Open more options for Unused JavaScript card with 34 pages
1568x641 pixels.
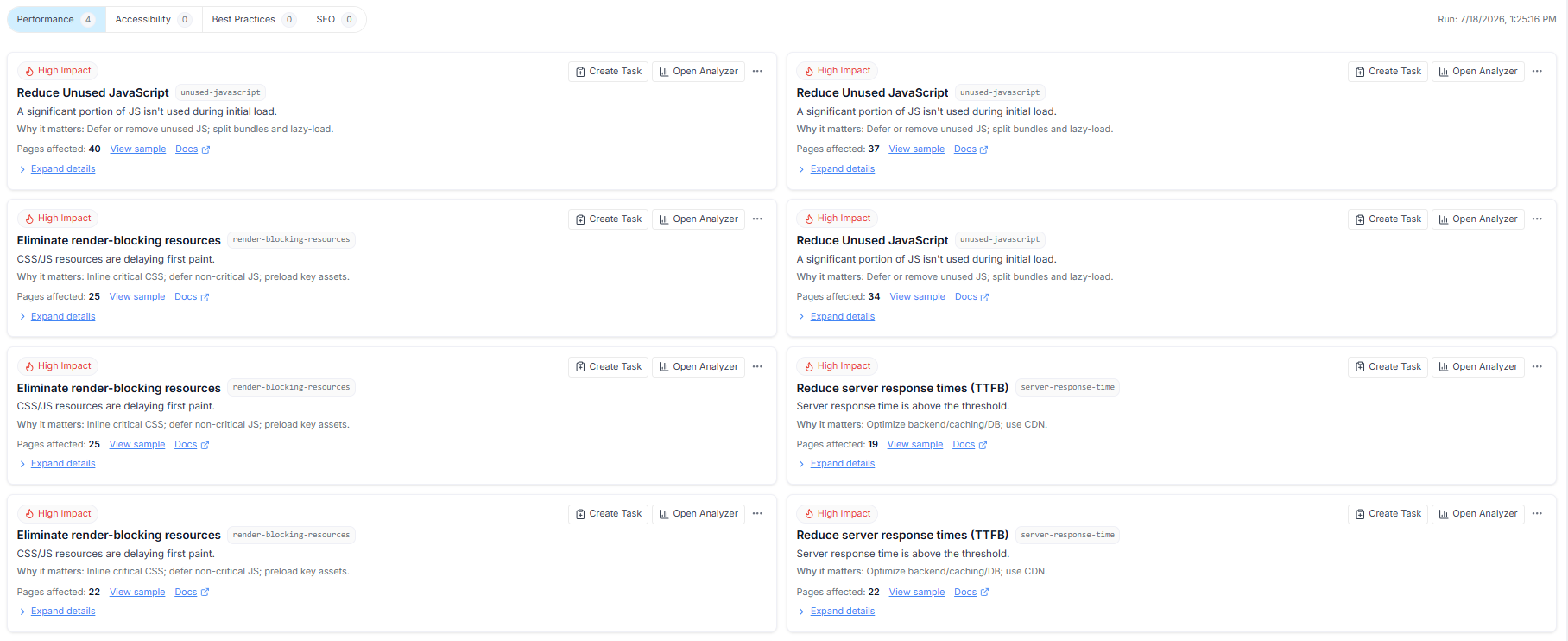1537,219
